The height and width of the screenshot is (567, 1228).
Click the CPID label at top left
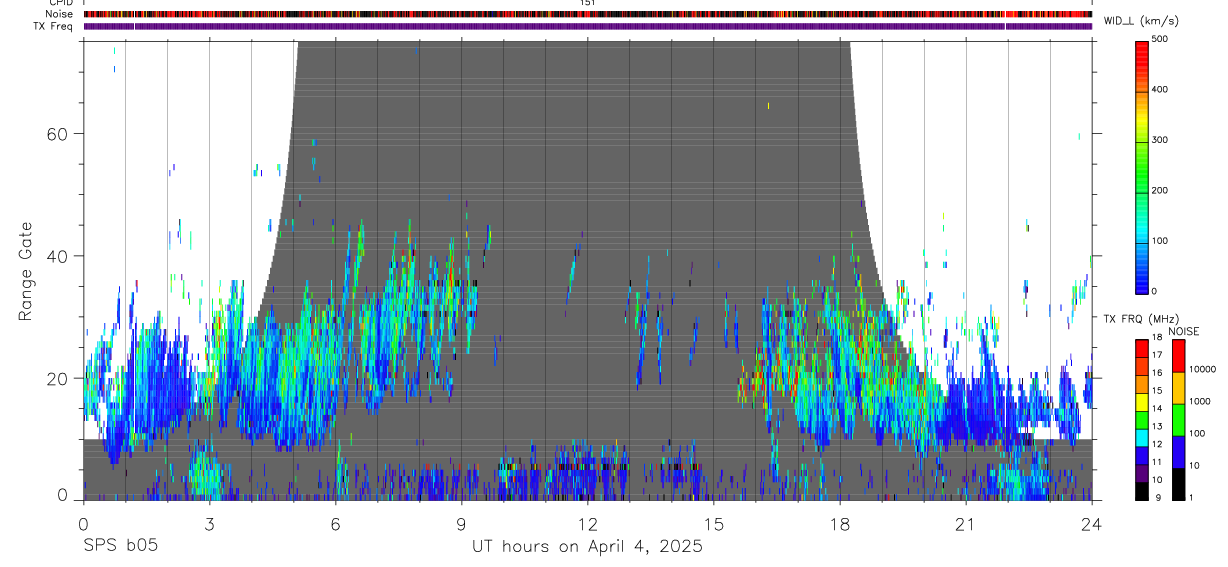tap(59, 3)
